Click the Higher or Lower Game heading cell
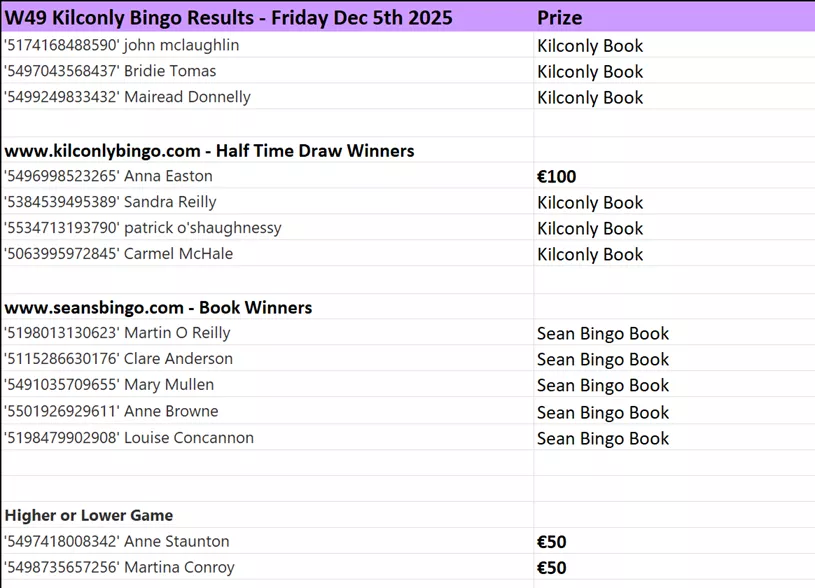815x588 pixels. click(89, 515)
